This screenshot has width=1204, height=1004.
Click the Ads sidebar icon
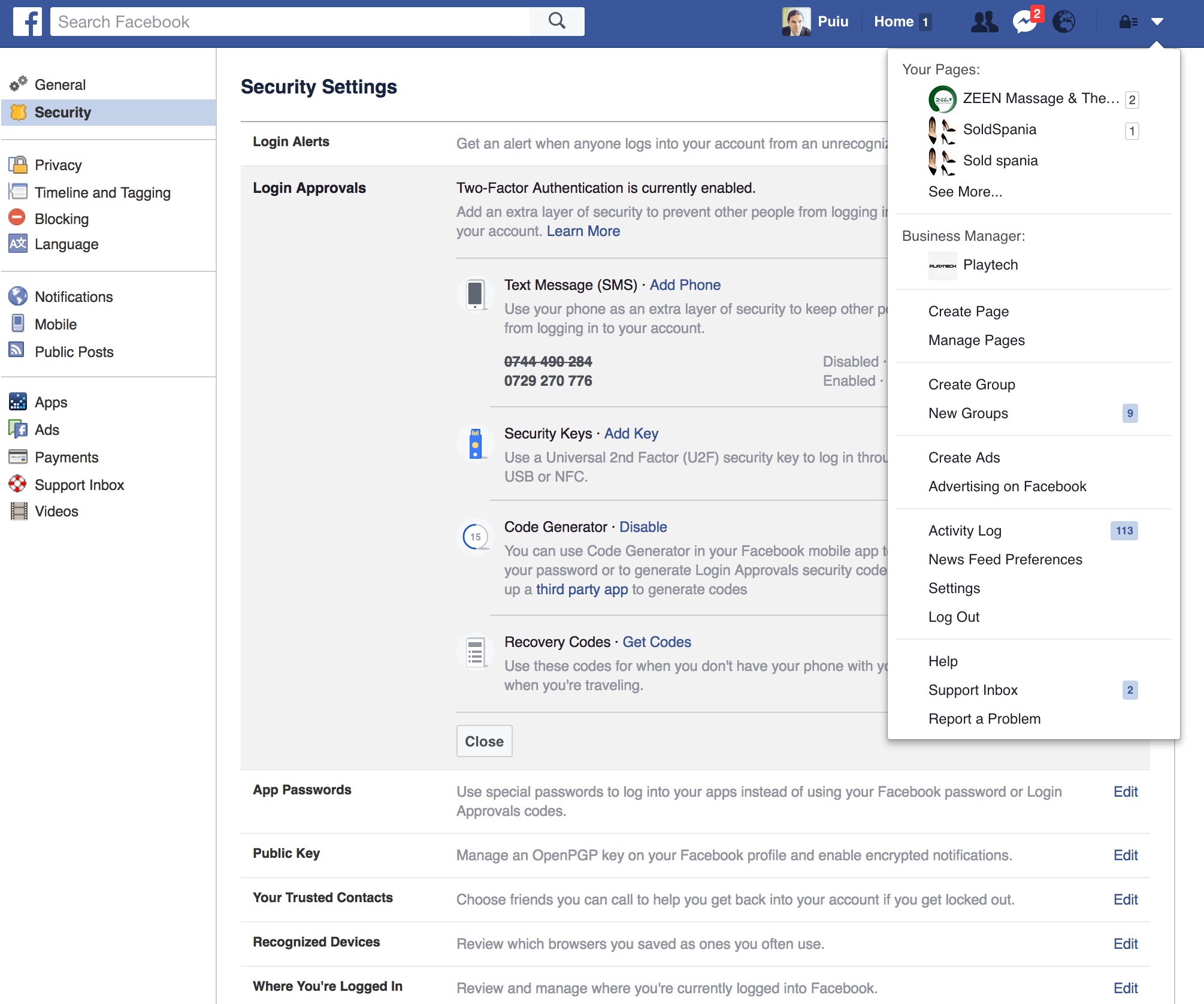[18, 429]
